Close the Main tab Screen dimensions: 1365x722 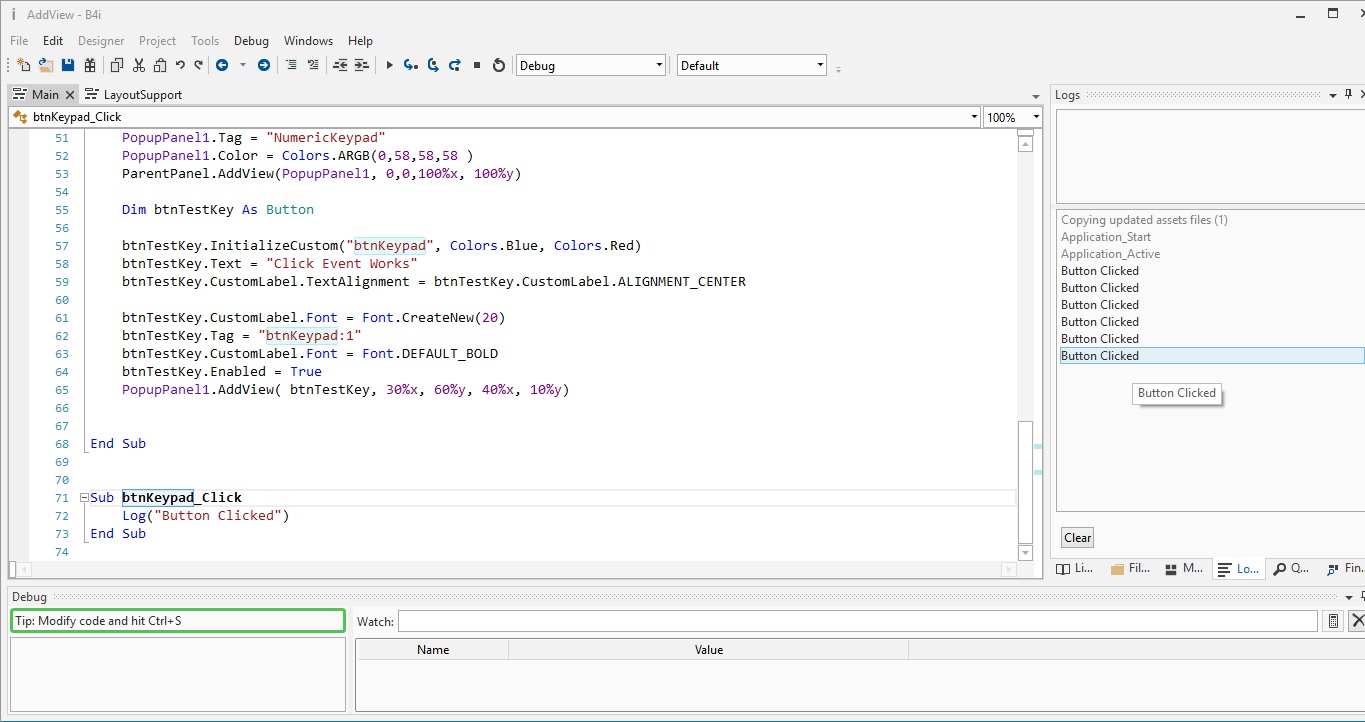(x=70, y=94)
